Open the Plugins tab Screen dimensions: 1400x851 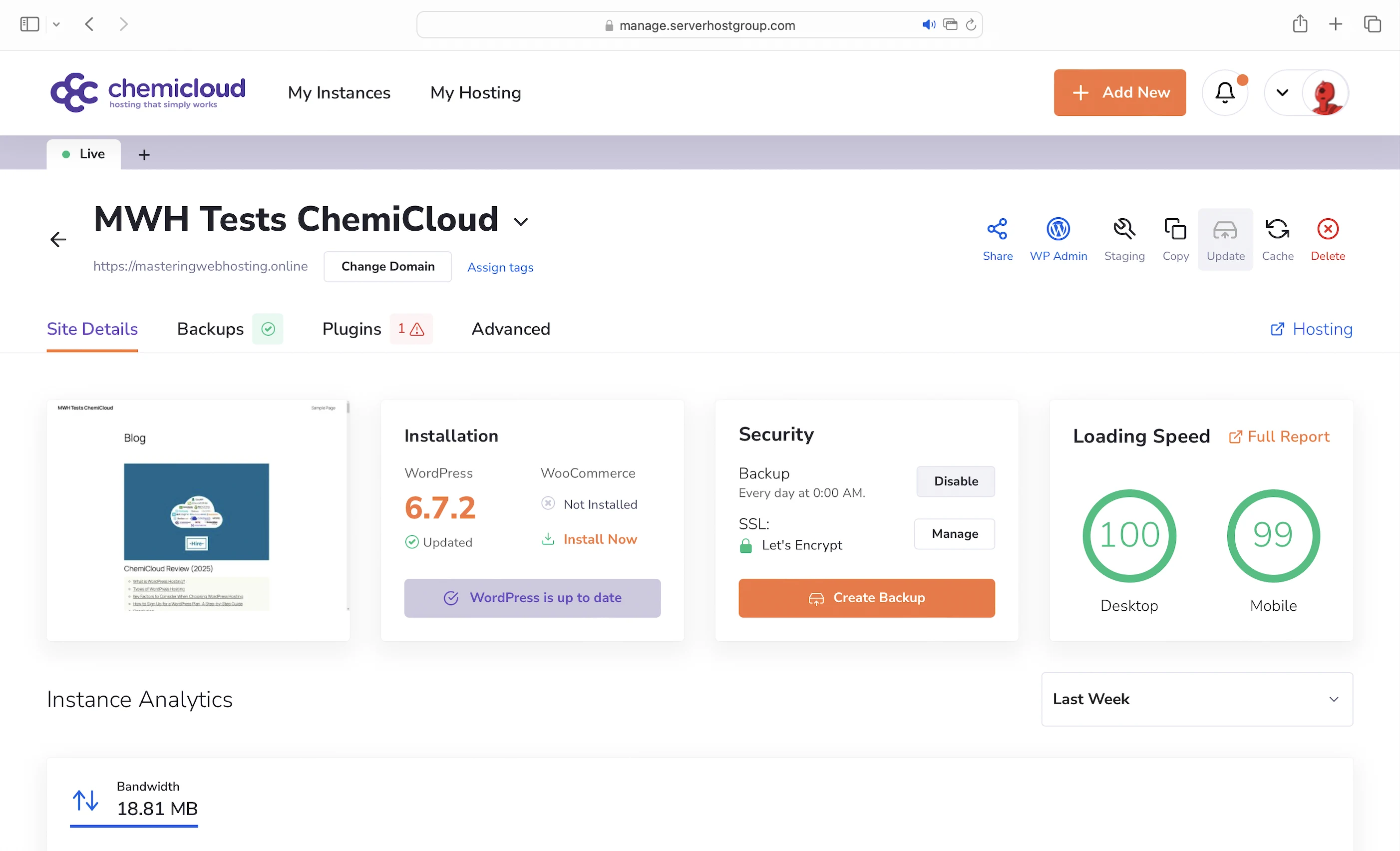click(x=351, y=329)
